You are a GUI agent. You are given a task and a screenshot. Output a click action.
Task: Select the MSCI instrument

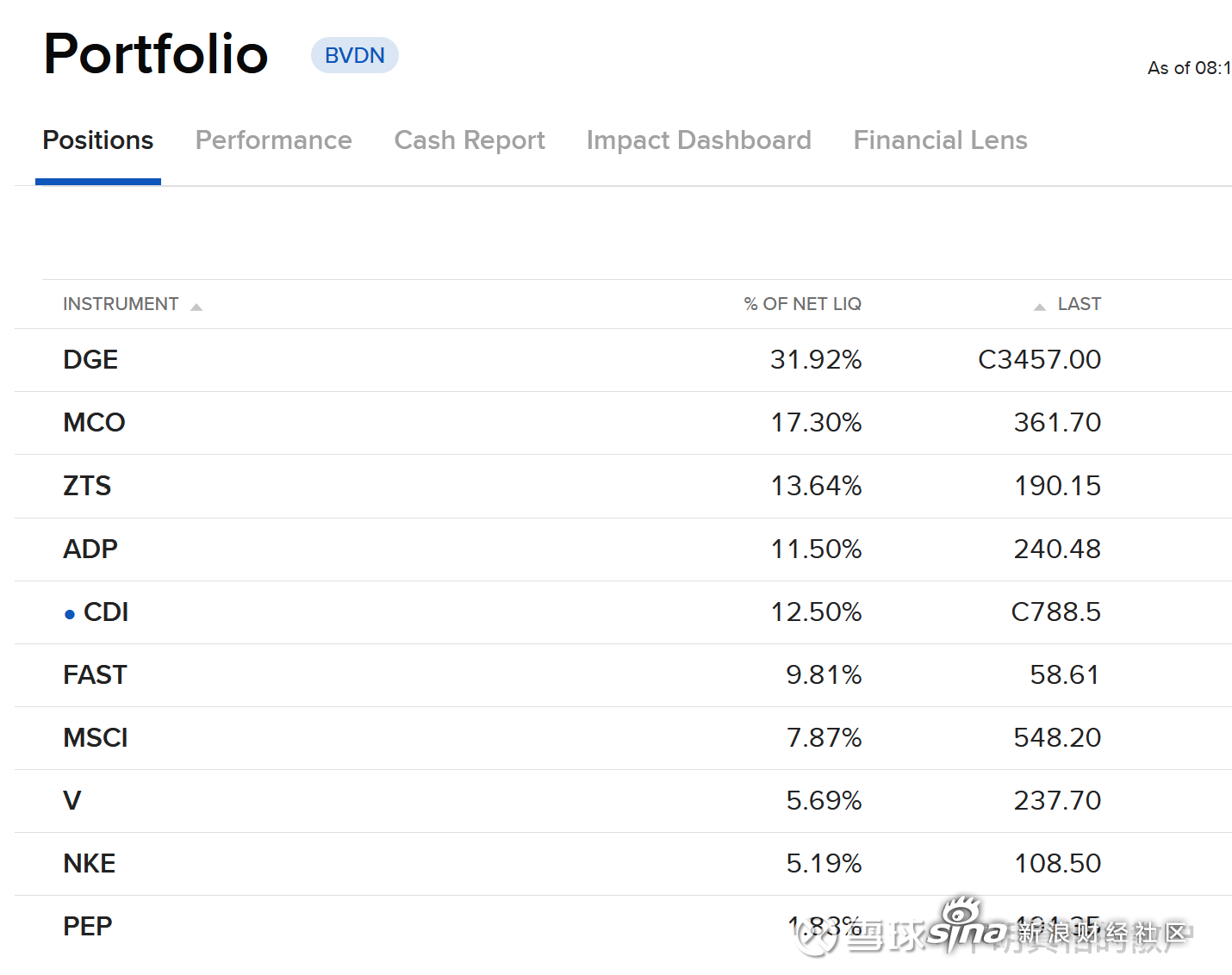pyautogui.click(x=96, y=737)
